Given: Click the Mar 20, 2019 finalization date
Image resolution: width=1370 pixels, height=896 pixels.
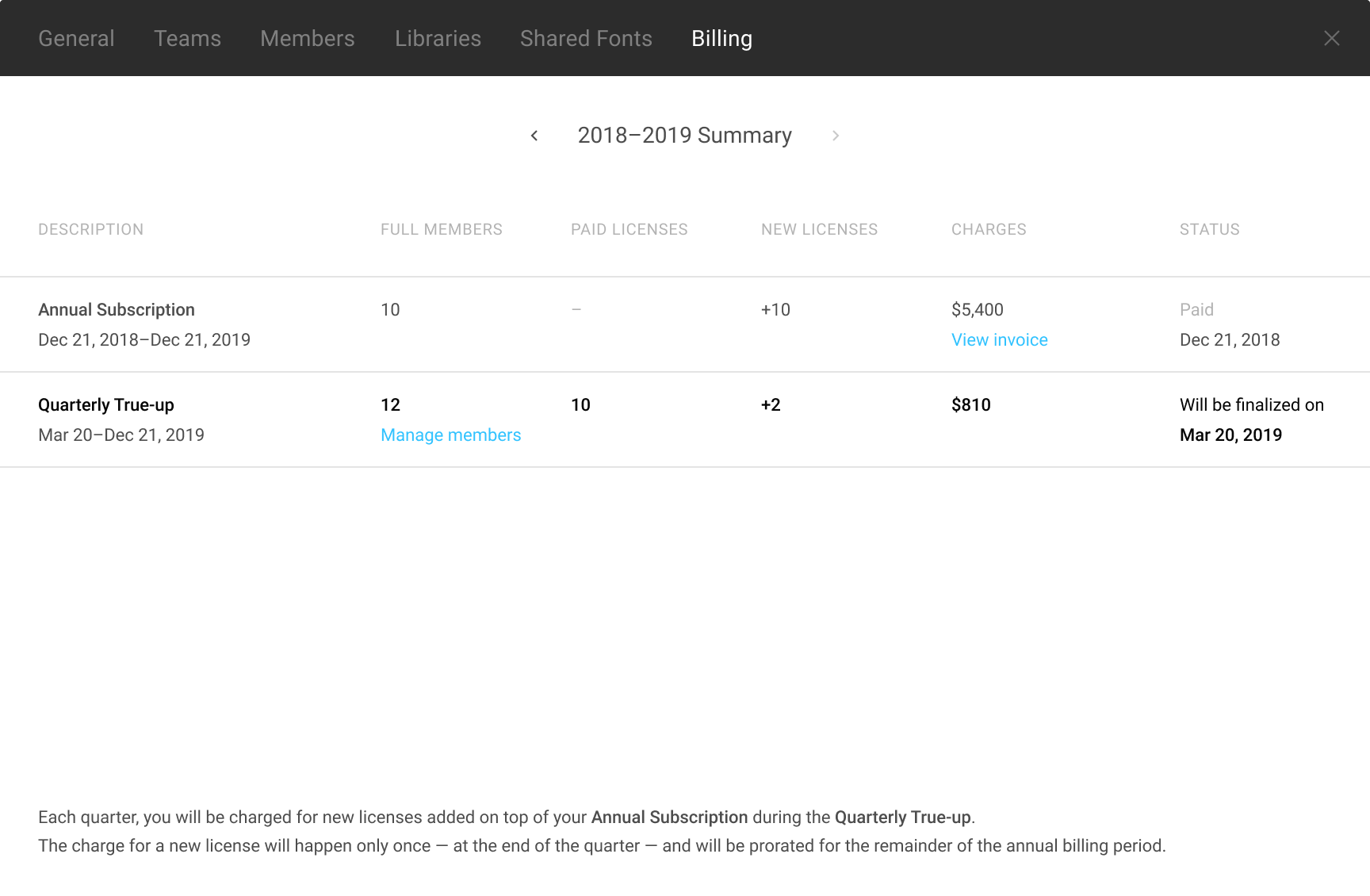Looking at the screenshot, I should (1230, 435).
